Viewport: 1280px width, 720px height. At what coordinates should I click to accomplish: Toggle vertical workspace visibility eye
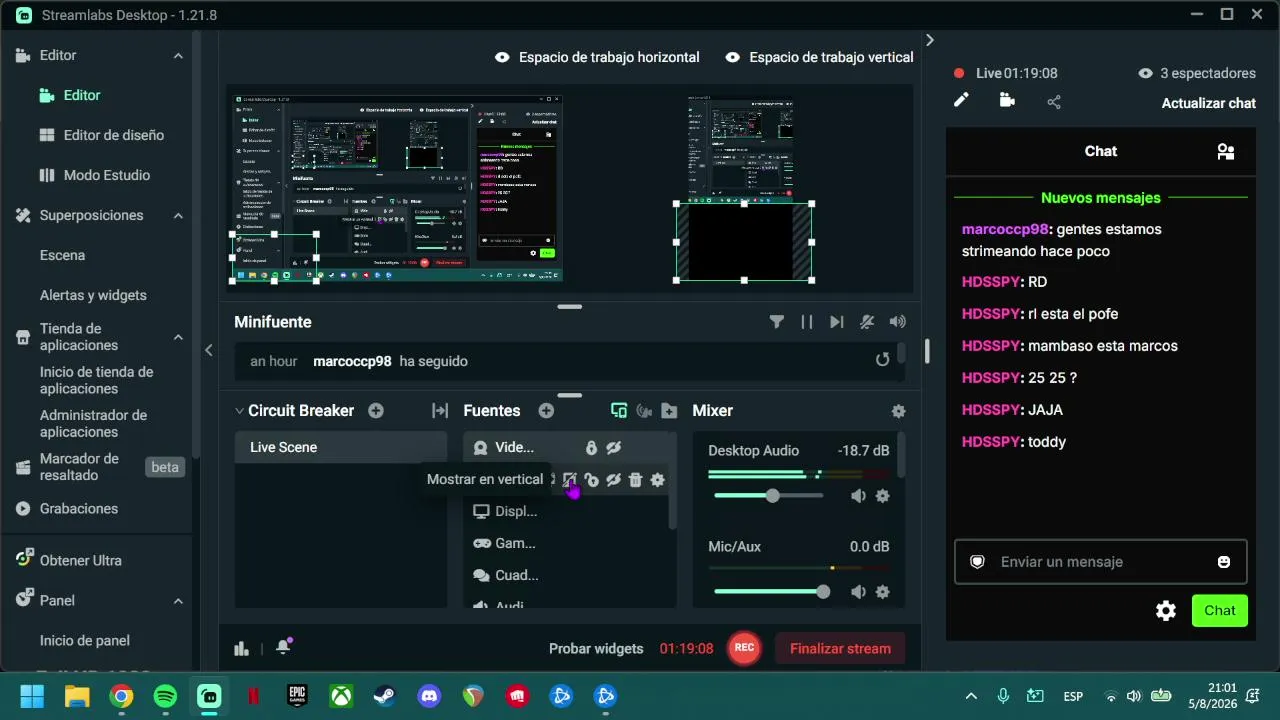pyautogui.click(x=733, y=58)
